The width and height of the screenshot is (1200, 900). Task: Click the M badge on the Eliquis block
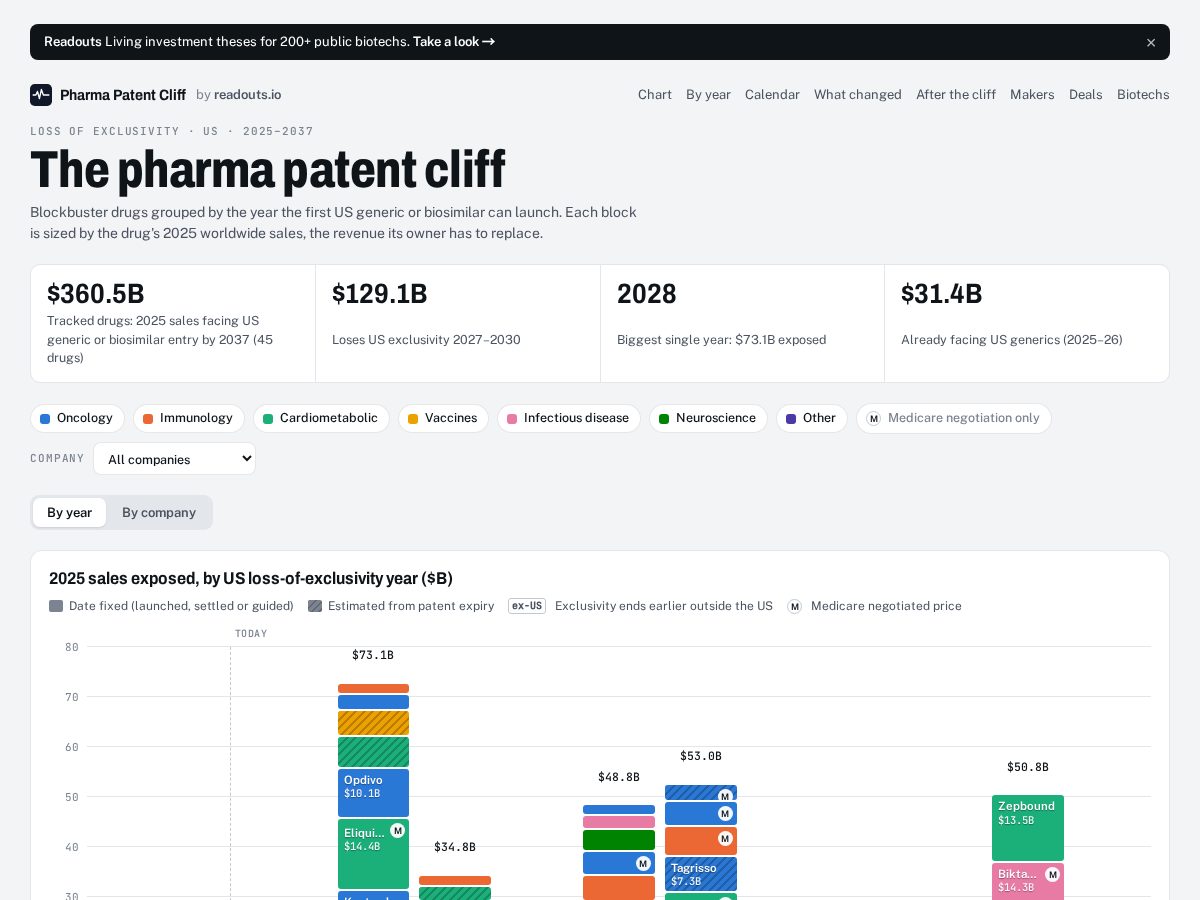click(397, 831)
